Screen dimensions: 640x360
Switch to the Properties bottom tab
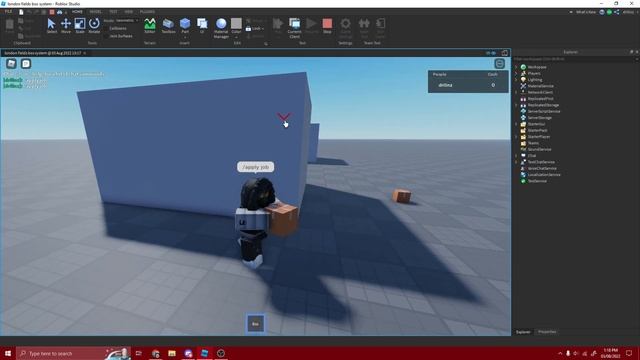[547, 332]
